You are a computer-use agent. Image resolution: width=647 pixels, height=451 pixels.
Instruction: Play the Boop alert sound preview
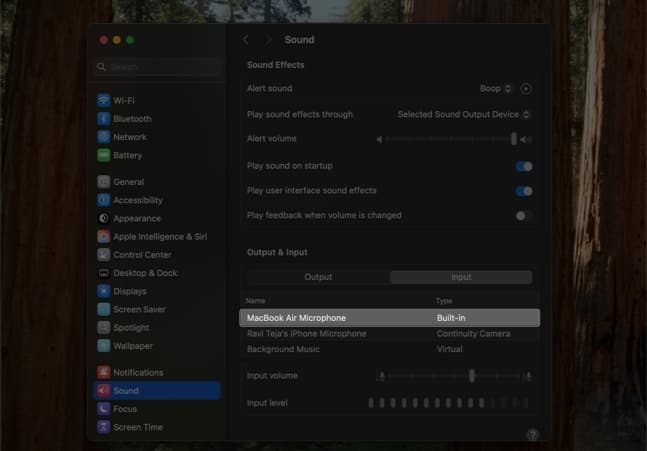[526, 89]
